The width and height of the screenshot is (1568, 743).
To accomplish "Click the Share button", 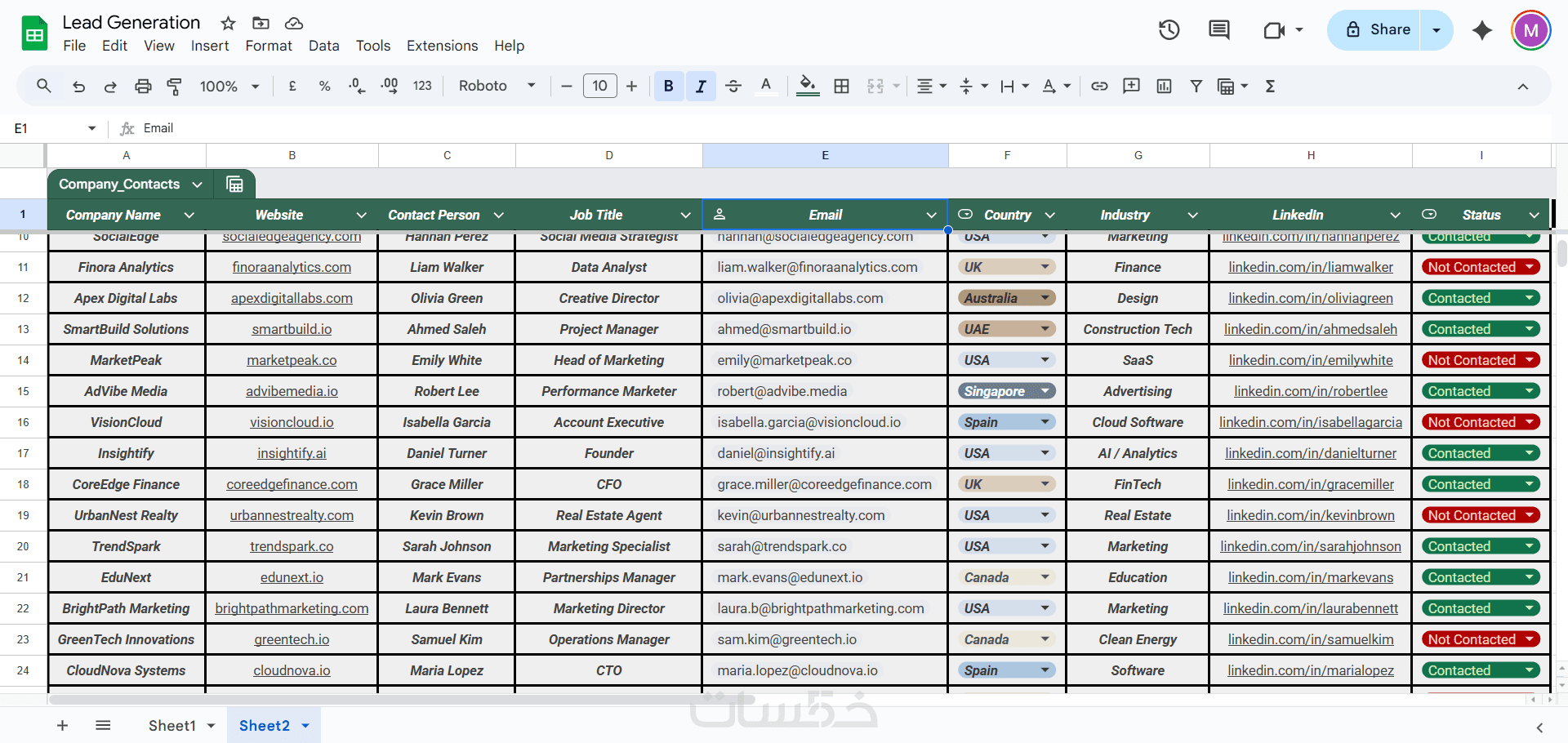I will (x=1379, y=30).
